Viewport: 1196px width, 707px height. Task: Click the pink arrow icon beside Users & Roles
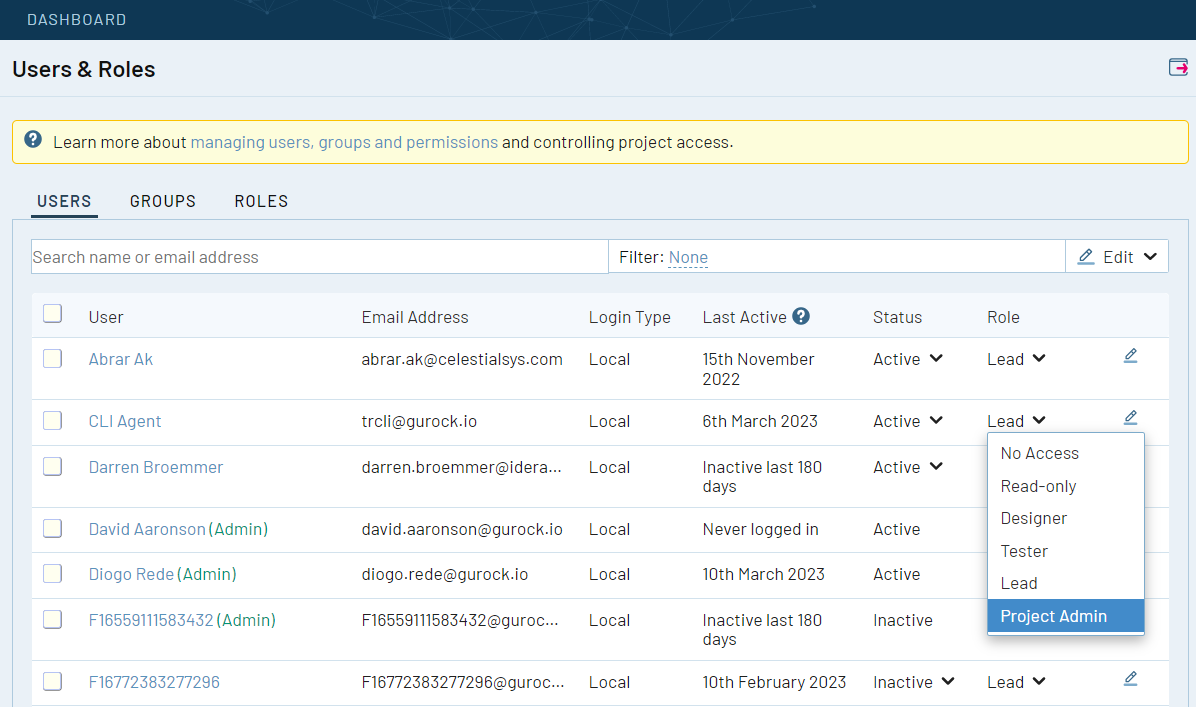pos(1178,67)
